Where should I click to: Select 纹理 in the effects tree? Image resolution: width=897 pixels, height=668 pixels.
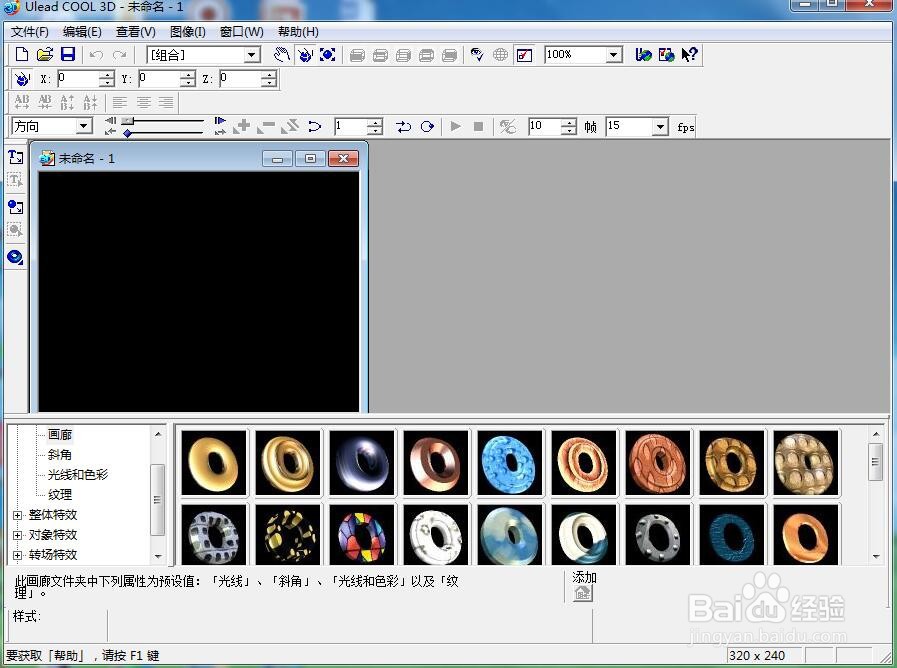pos(59,495)
